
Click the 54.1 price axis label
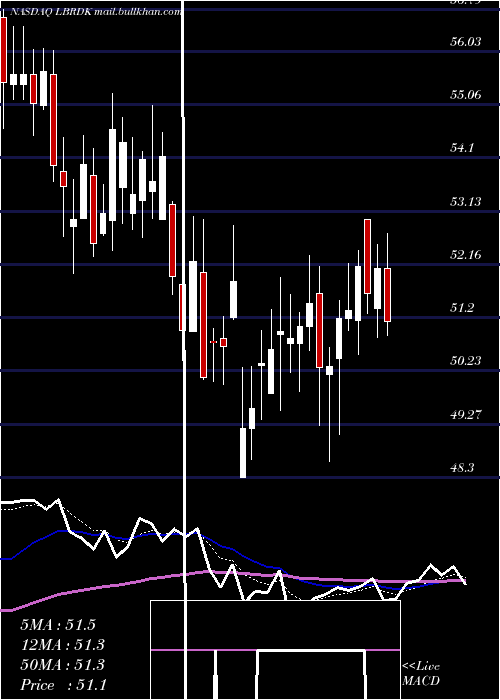[x=462, y=148]
